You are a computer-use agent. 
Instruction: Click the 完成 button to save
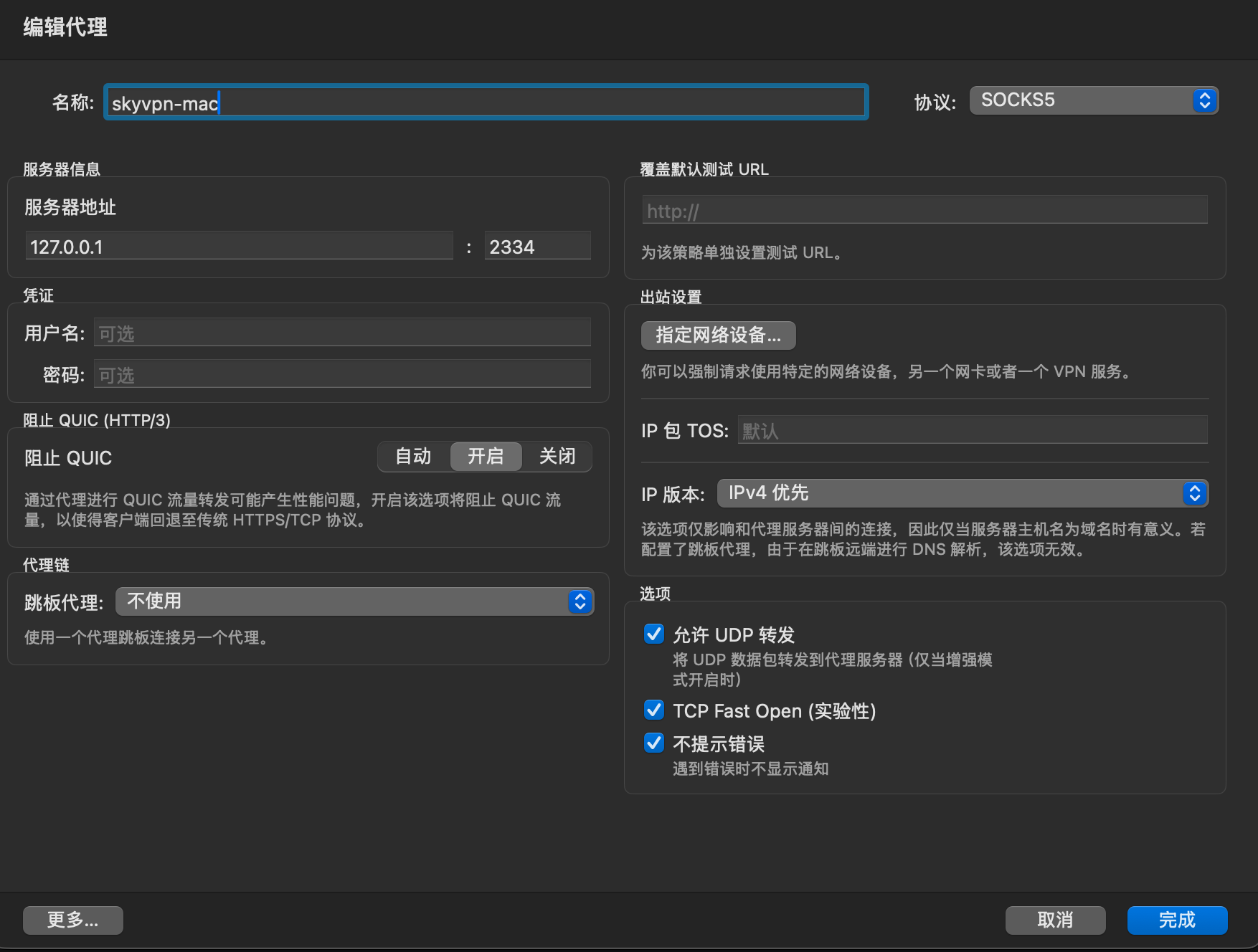tap(1176, 920)
